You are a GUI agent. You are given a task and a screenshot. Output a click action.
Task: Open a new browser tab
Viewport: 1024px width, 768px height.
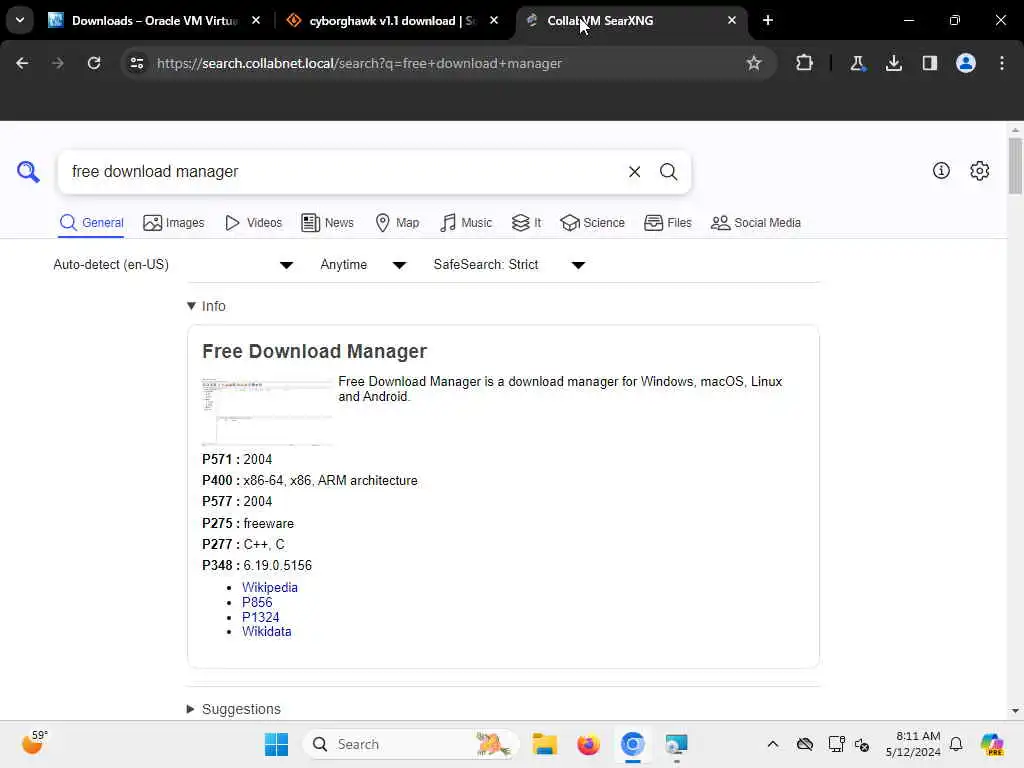768,21
